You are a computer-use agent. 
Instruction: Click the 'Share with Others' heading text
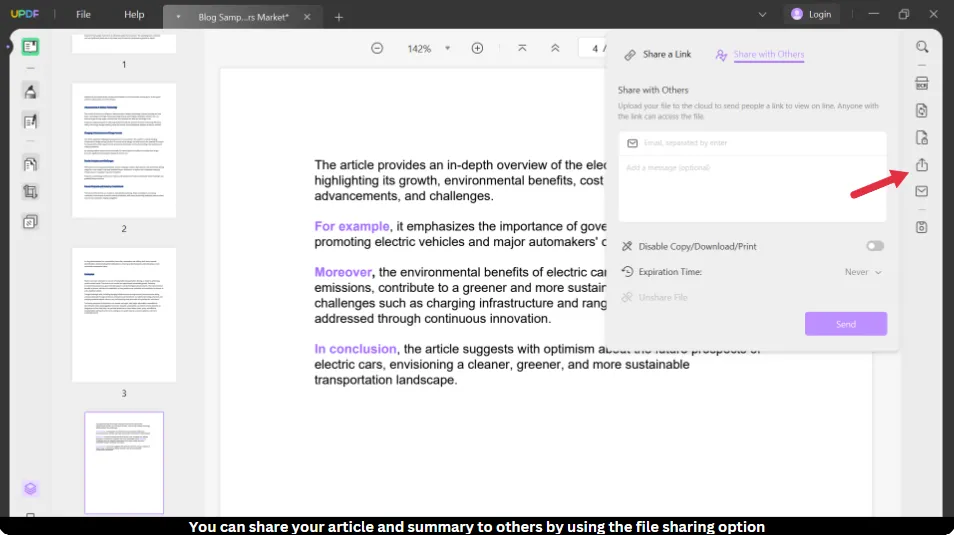pos(653,90)
